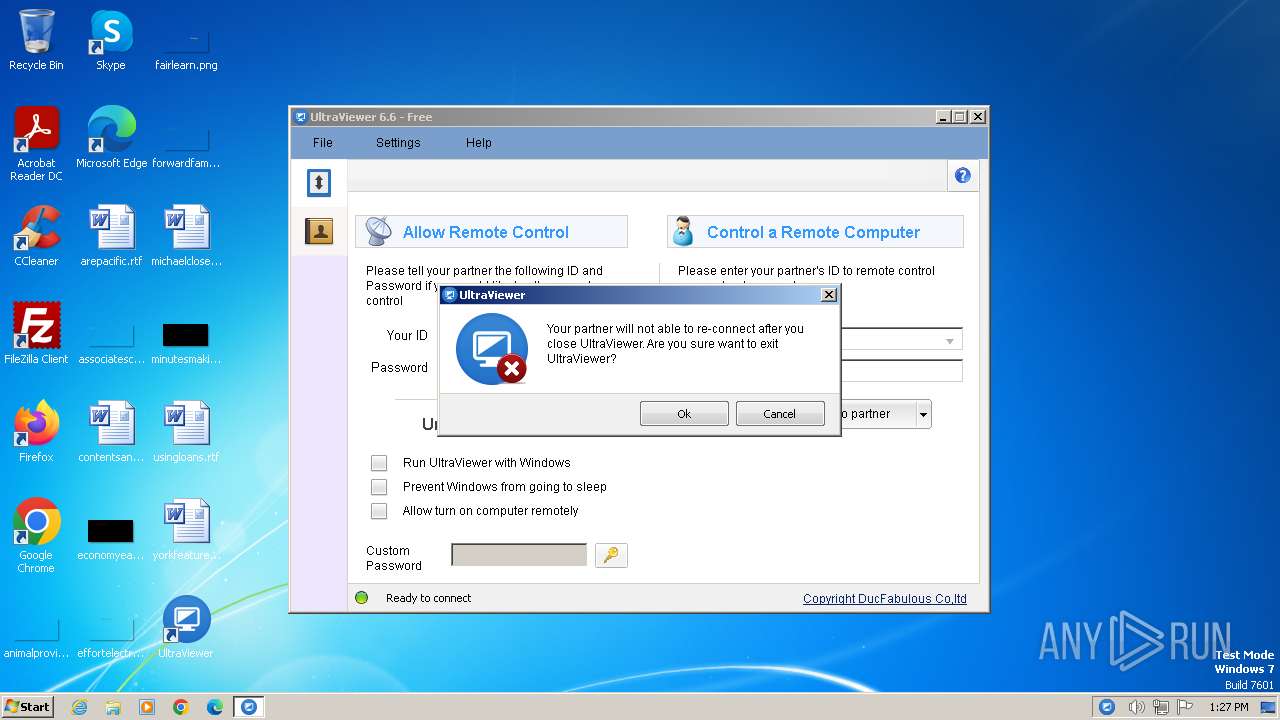The width and height of the screenshot is (1280, 720).
Task: Close the UltraViewer confirmation dialog
Action: point(828,295)
